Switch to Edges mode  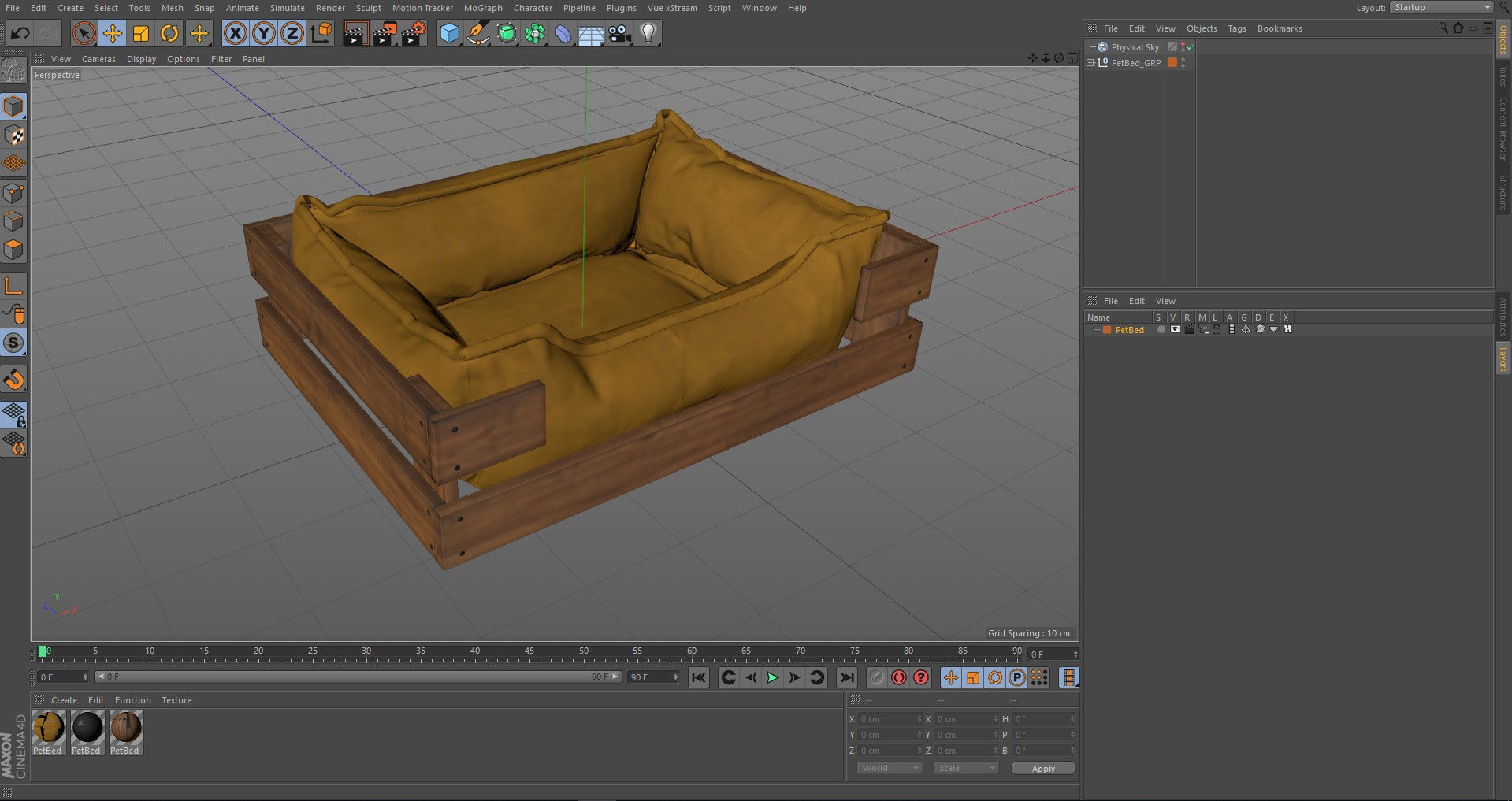pos(14,221)
